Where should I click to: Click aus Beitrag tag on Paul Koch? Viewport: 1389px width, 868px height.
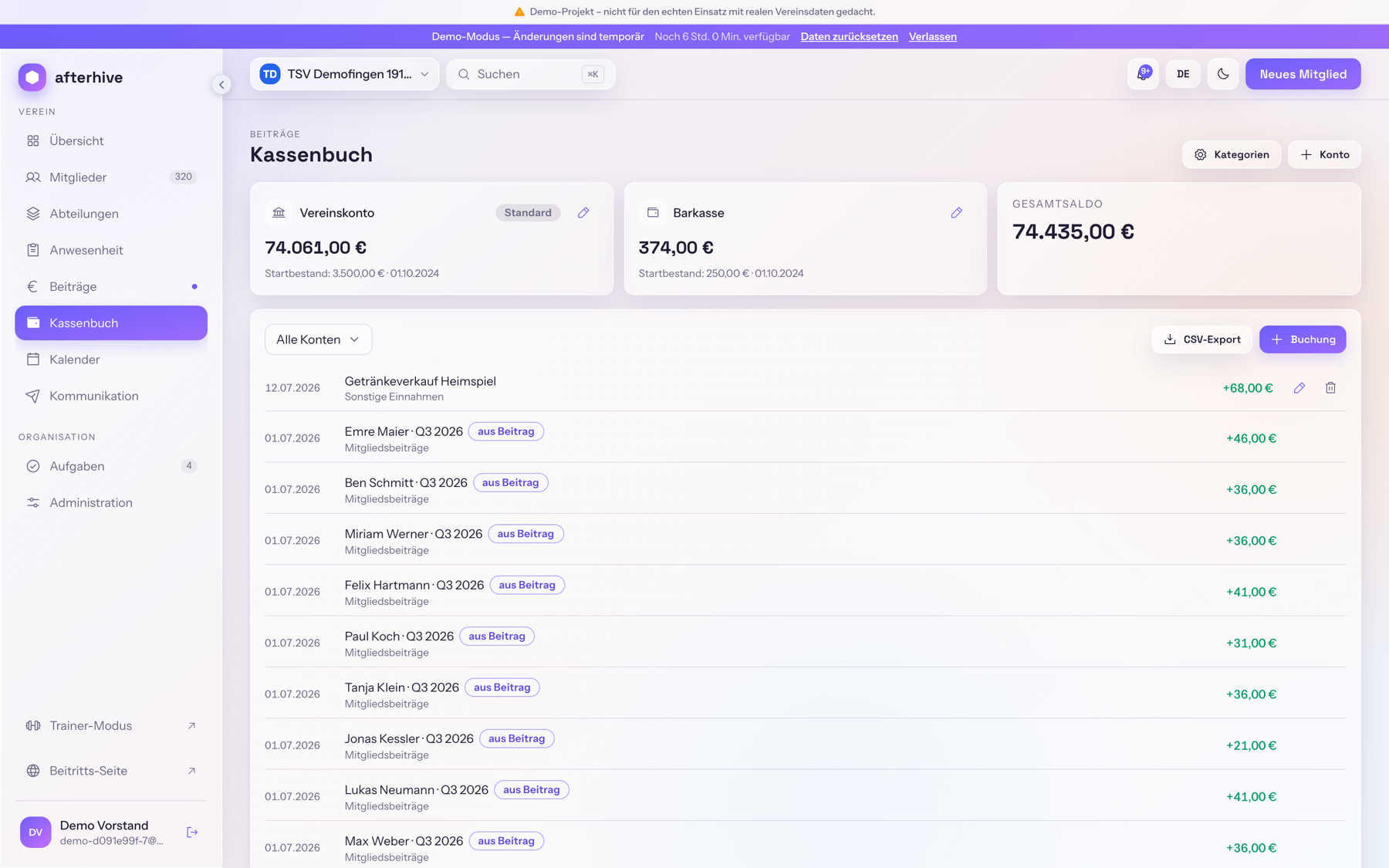[x=497, y=637]
